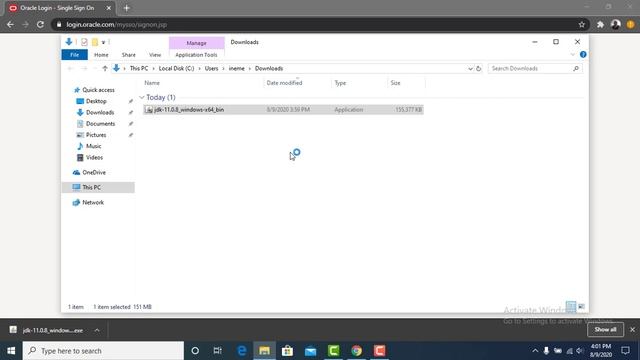Open the Application Tools tab
The width and height of the screenshot is (640, 360).
(x=196, y=55)
